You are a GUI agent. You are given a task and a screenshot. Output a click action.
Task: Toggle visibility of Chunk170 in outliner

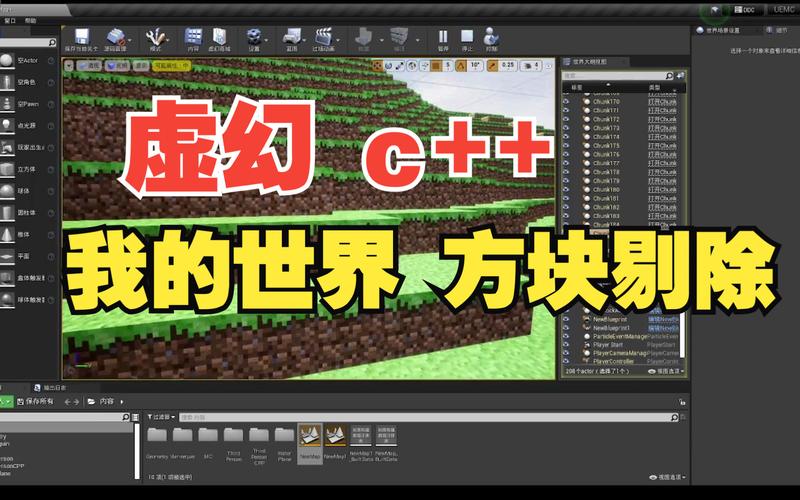(x=565, y=102)
